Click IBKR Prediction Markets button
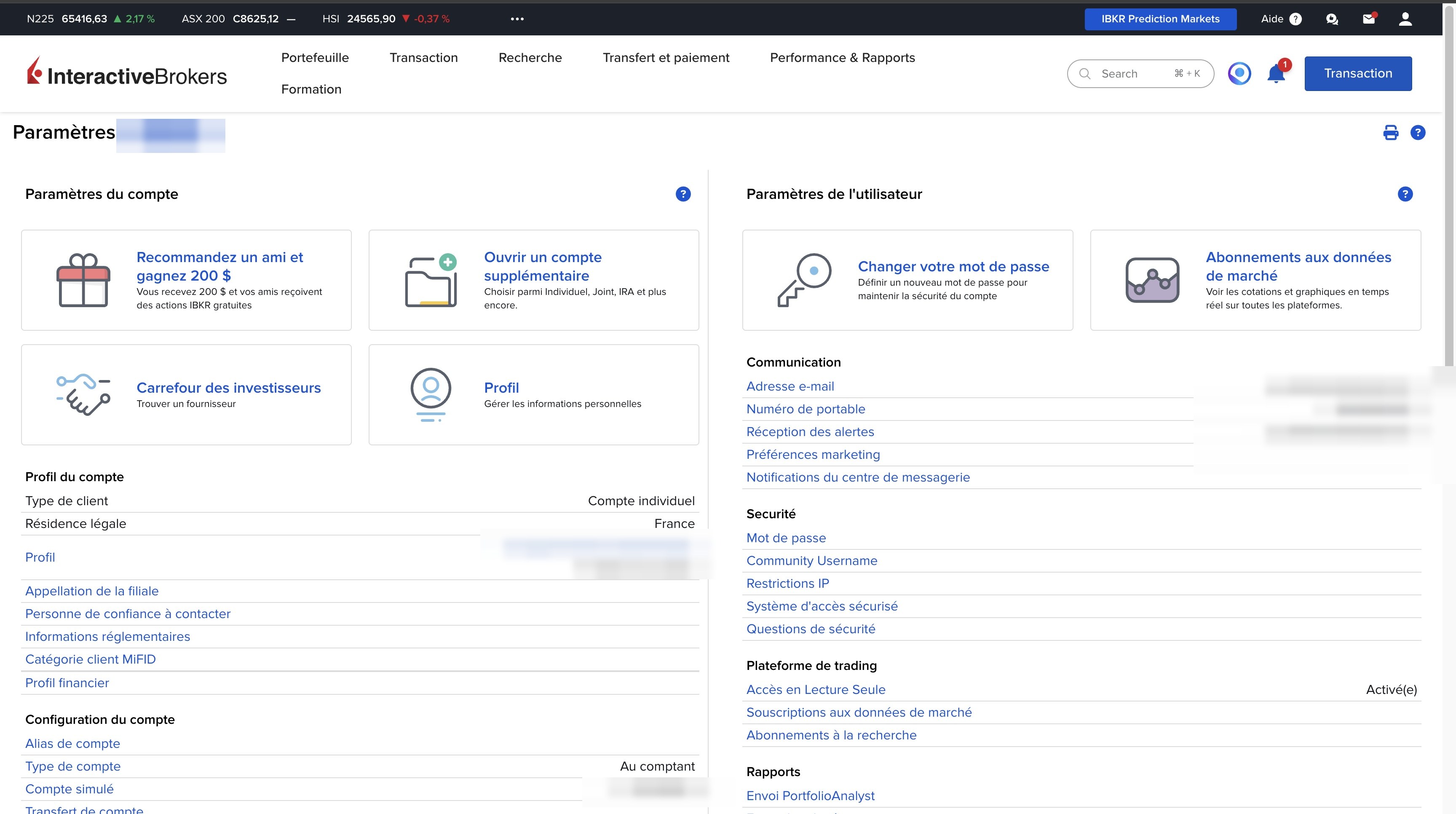The width and height of the screenshot is (1456, 814). tap(1160, 19)
